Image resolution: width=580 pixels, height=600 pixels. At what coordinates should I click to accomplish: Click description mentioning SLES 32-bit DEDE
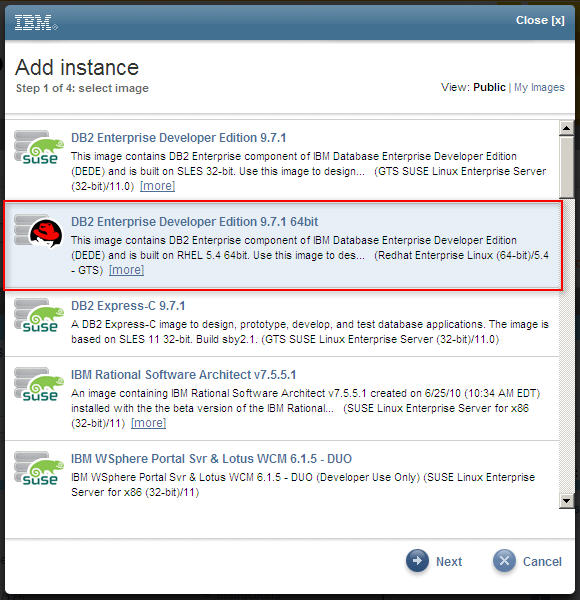pyautogui.click(x=308, y=171)
